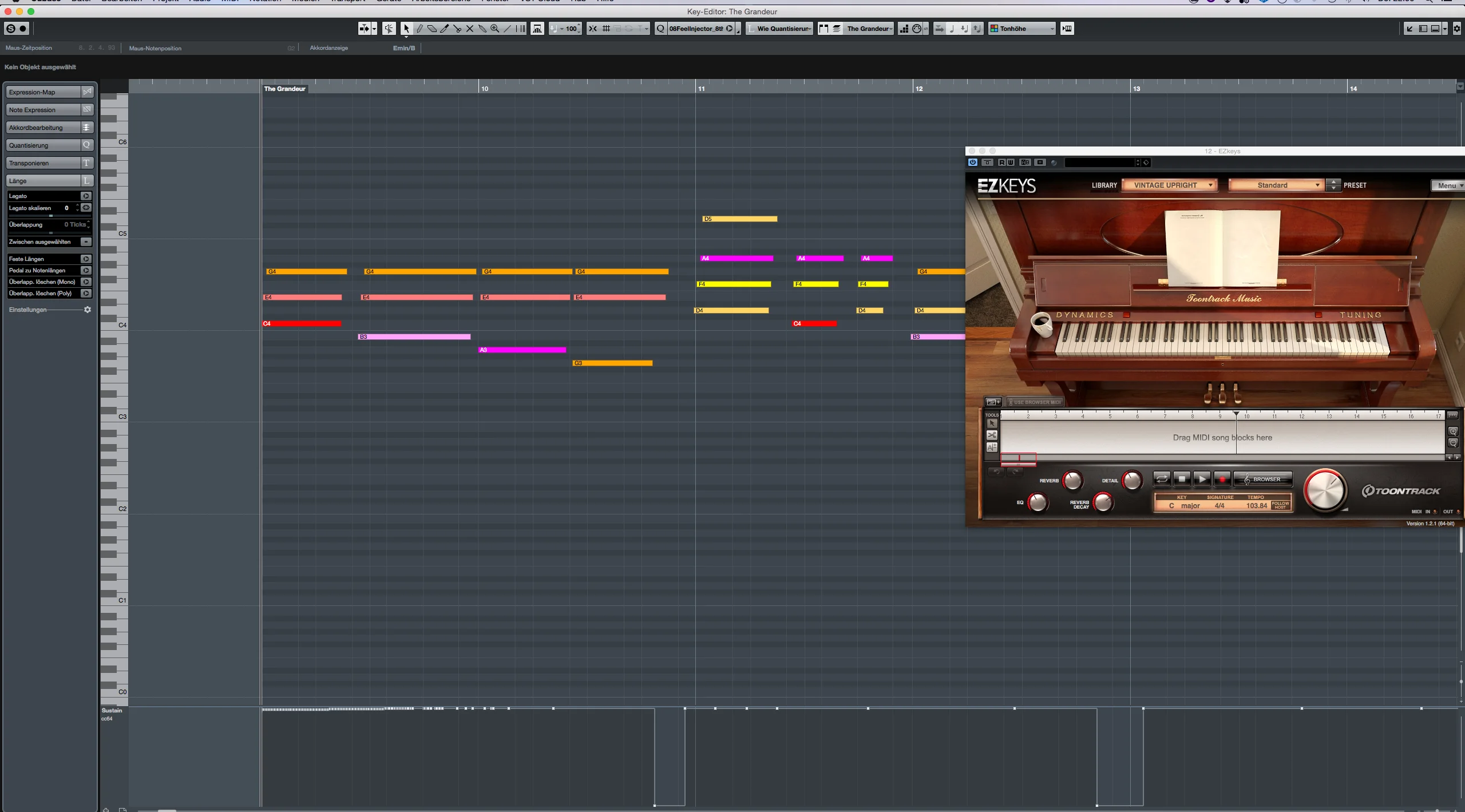Open the EZkeys Browser button
The width and height of the screenshot is (1465, 812).
(1263, 479)
